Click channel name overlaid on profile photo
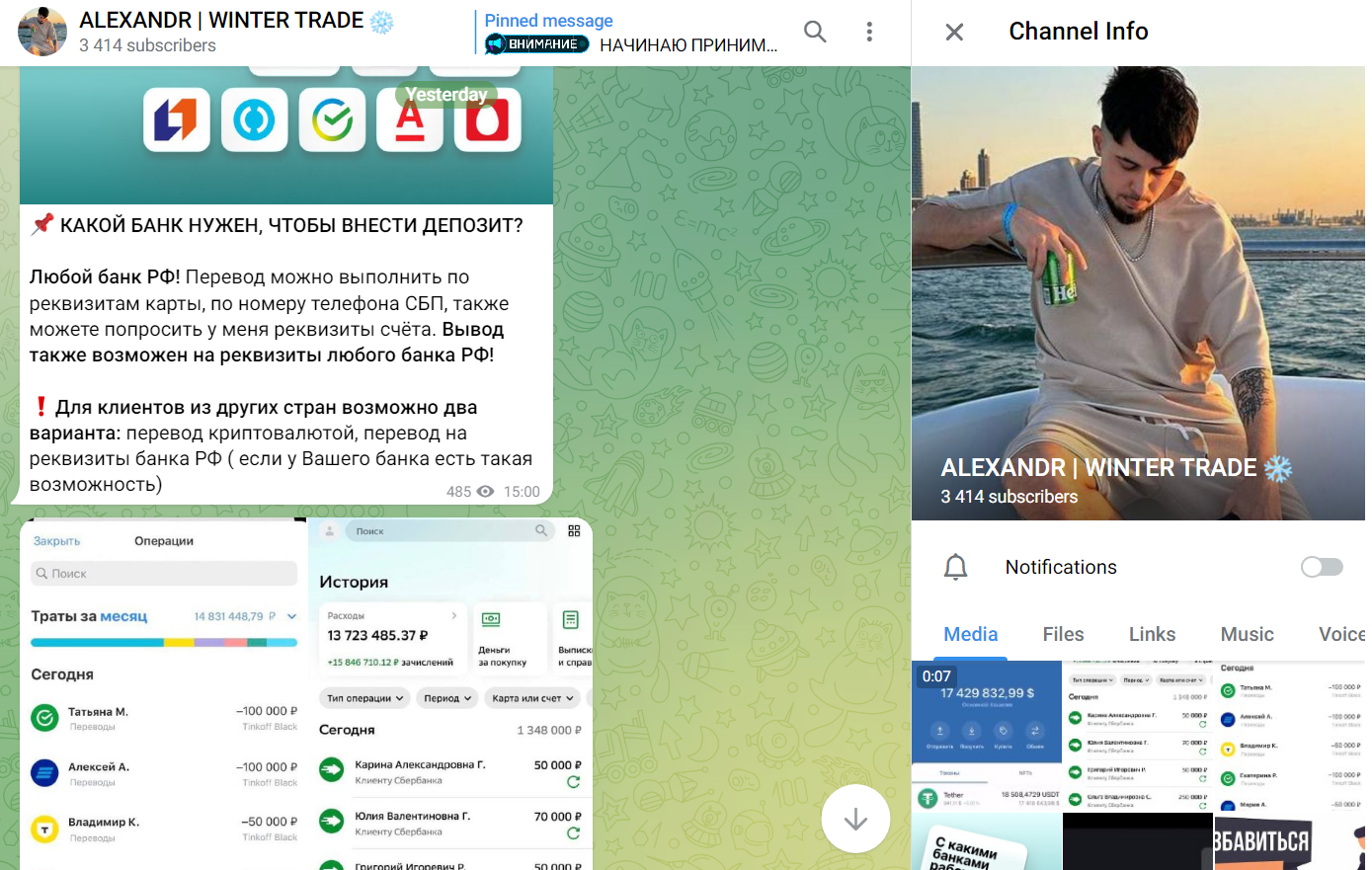This screenshot has width=1372, height=870. click(1098, 468)
